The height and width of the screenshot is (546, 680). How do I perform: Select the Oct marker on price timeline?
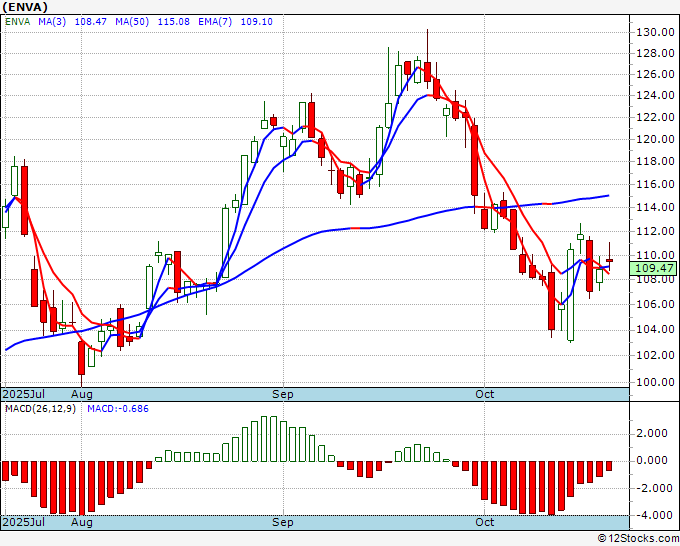(484, 394)
